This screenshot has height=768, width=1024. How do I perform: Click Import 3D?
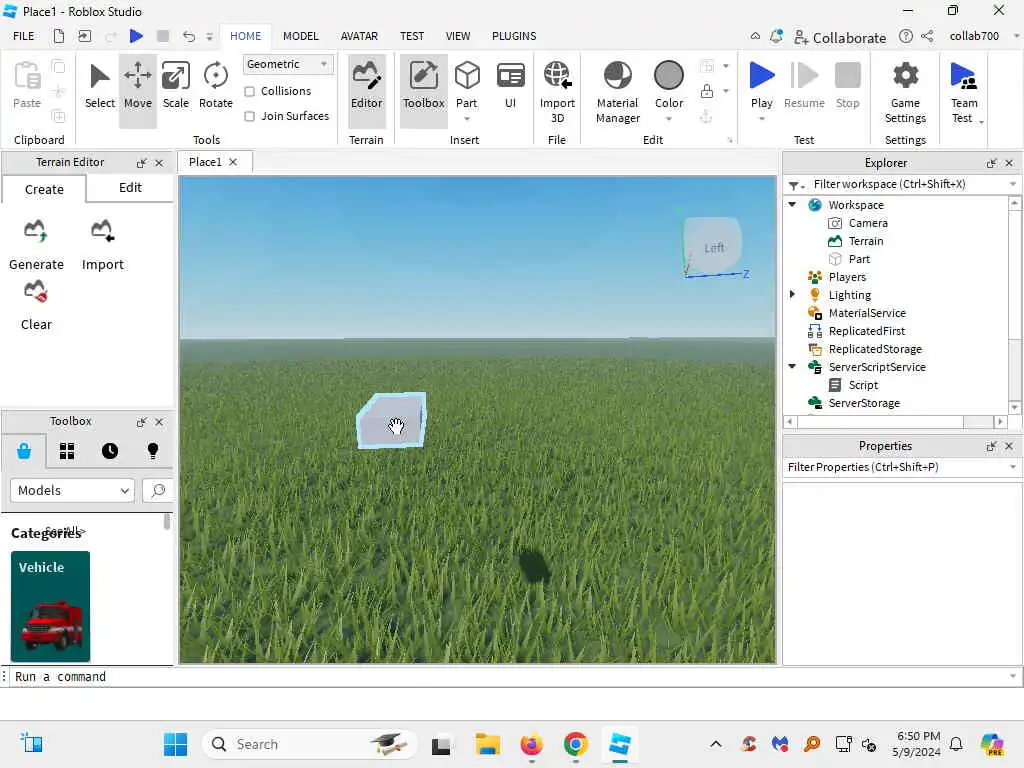tap(557, 91)
